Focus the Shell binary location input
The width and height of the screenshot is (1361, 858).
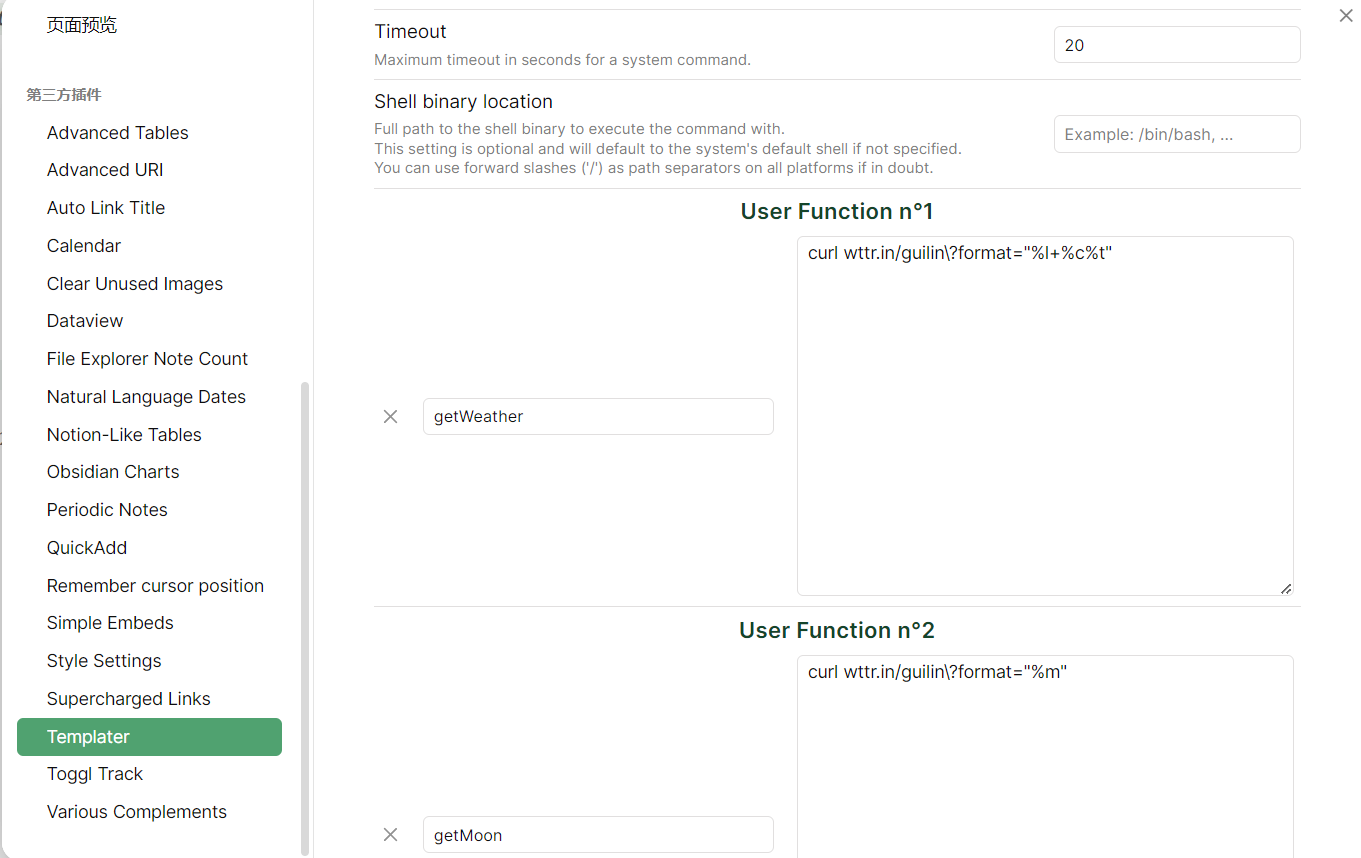click(1176, 133)
